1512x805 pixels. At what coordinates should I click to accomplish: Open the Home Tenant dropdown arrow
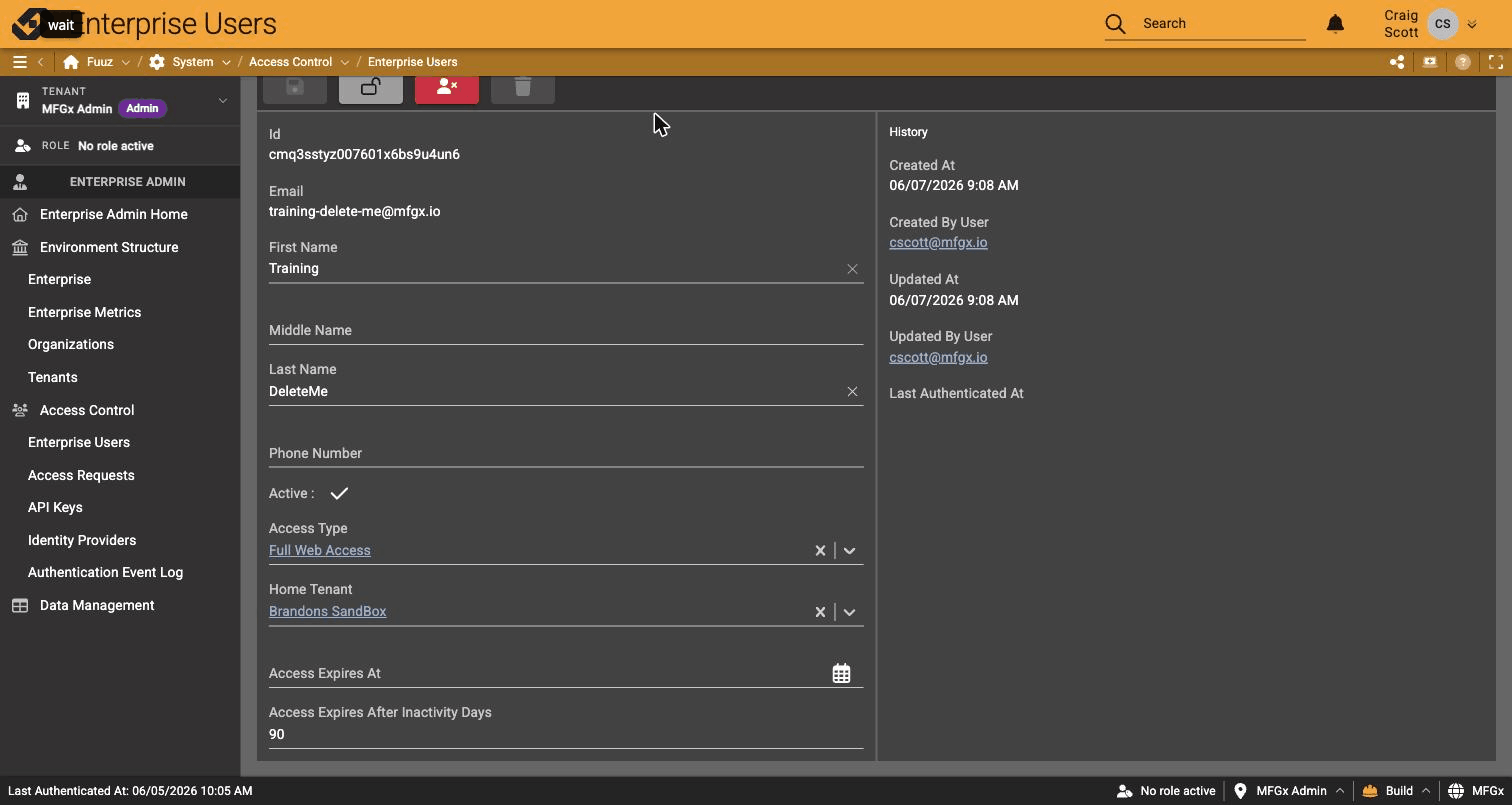[x=850, y=612]
